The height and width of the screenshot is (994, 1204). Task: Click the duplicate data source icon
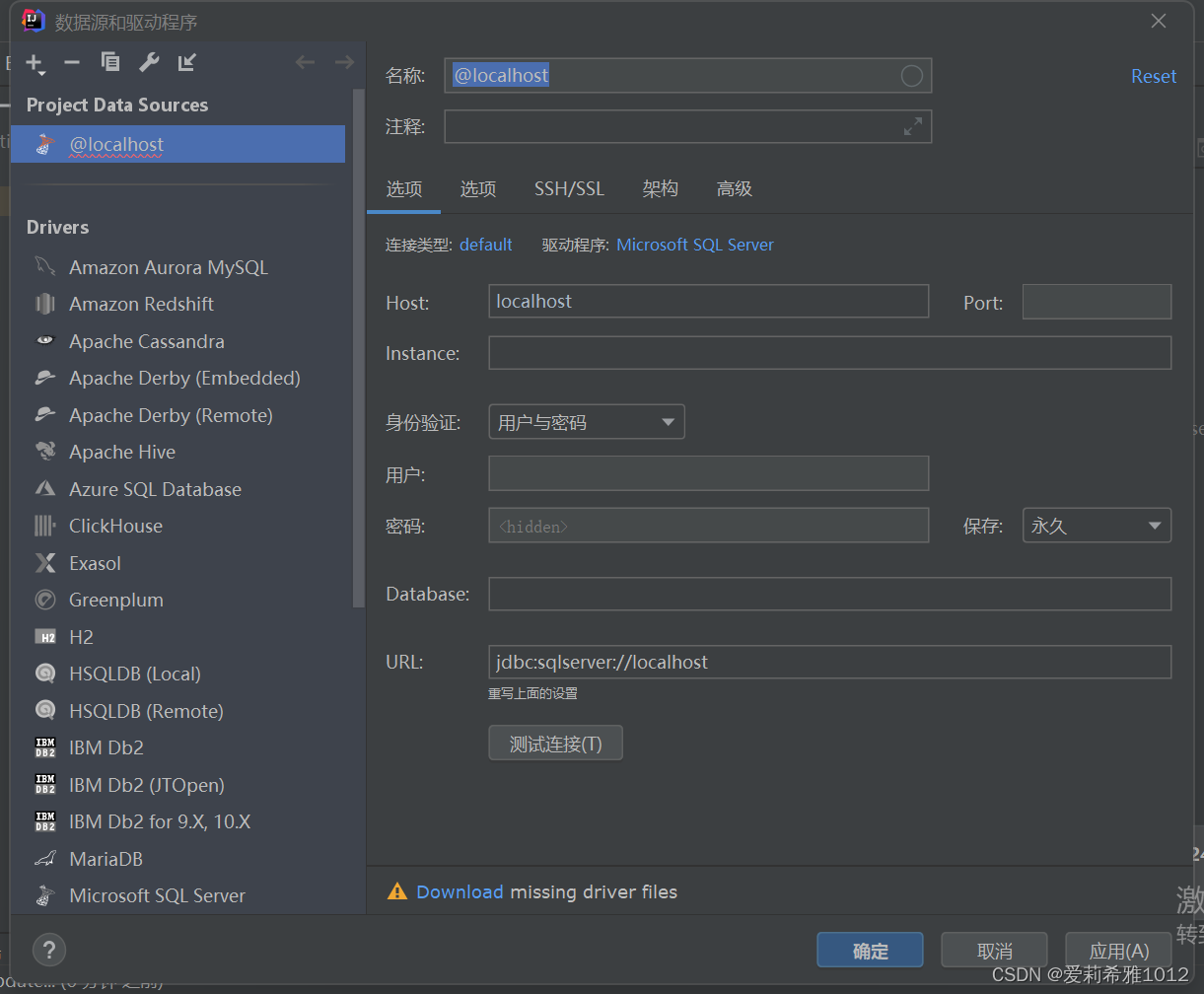(x=110, y=63)
